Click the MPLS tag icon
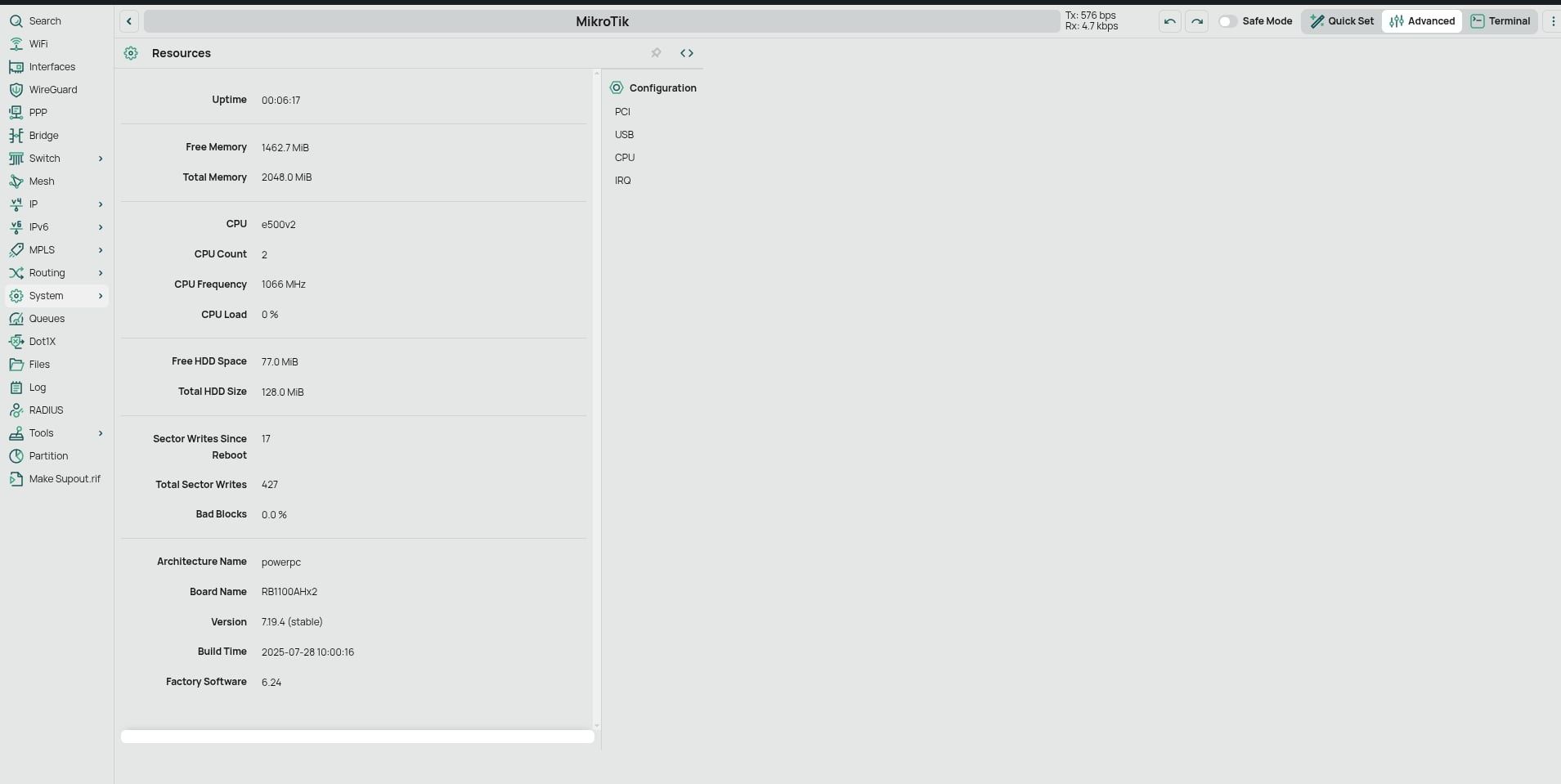This screenshot has width=1561, height=784. pos(16,250)
